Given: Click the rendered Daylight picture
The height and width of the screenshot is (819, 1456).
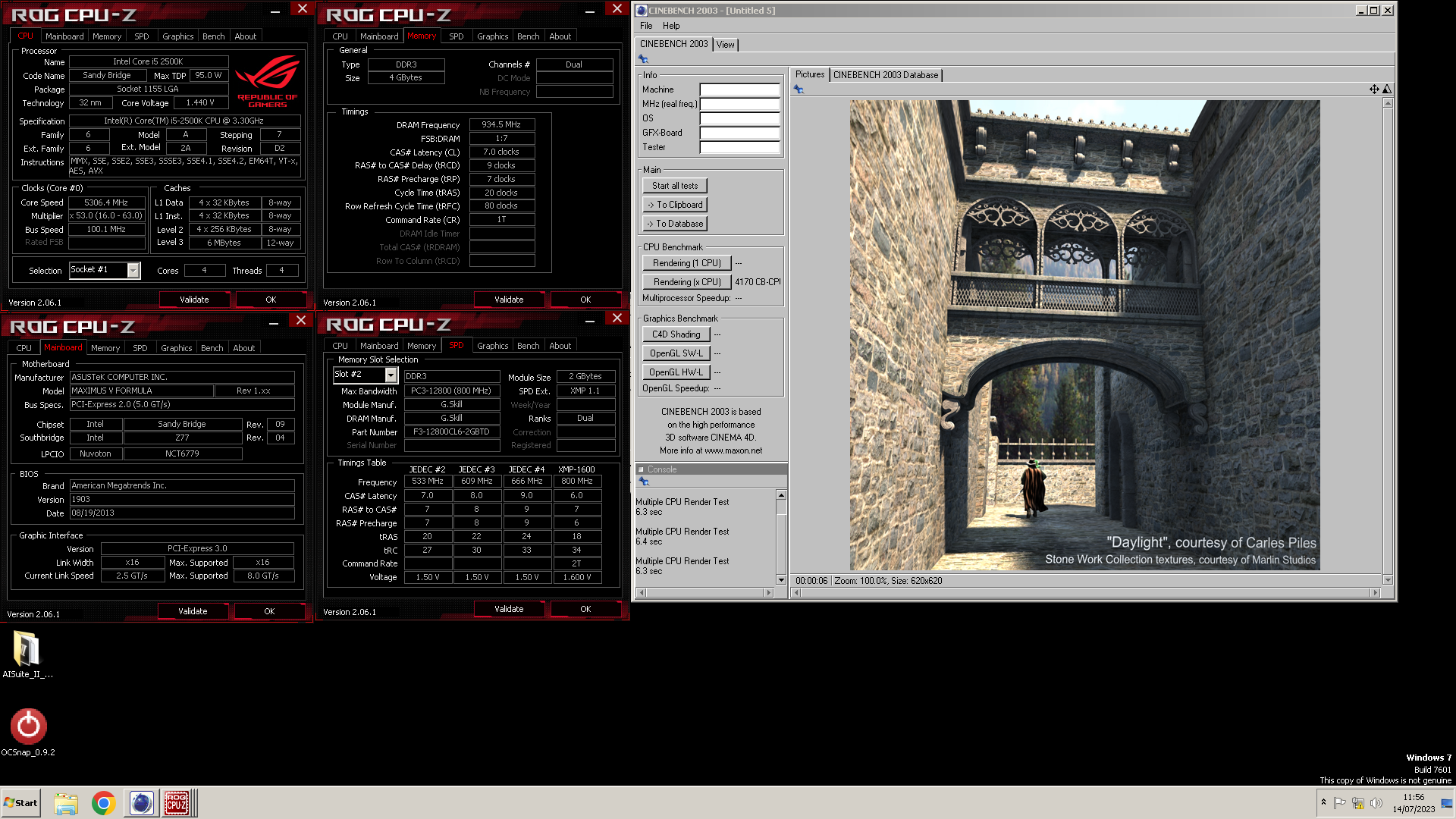Looking at the screenshot, I should tap(1084, 335).
